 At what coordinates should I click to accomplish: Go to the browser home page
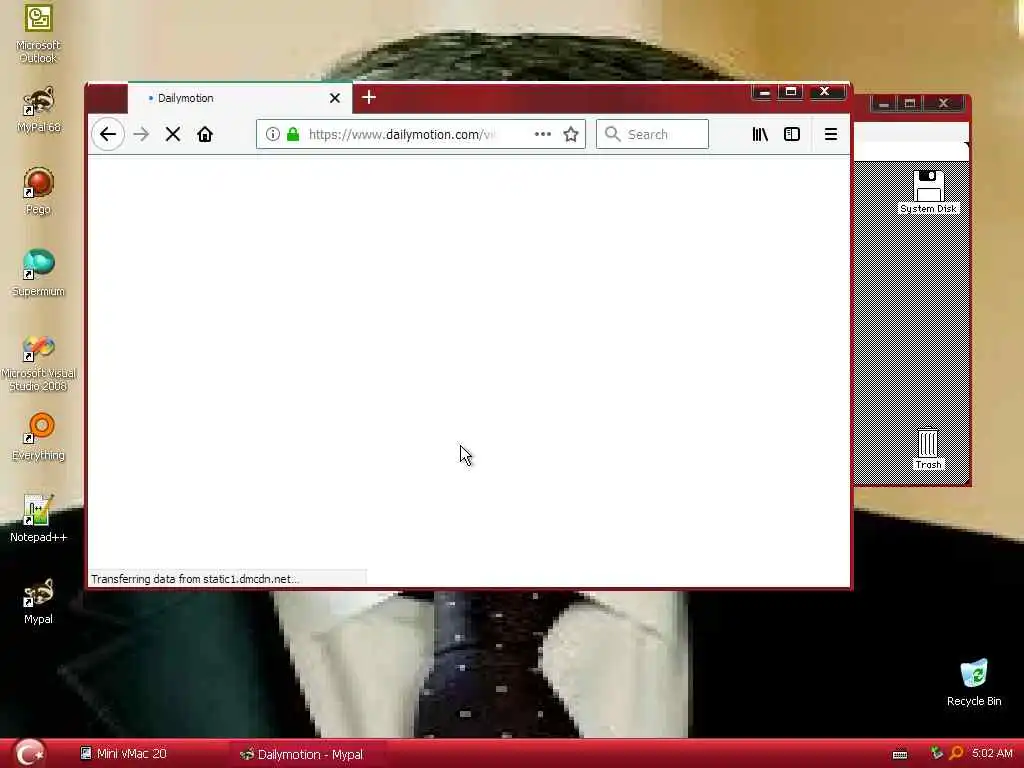coord(205,135)
